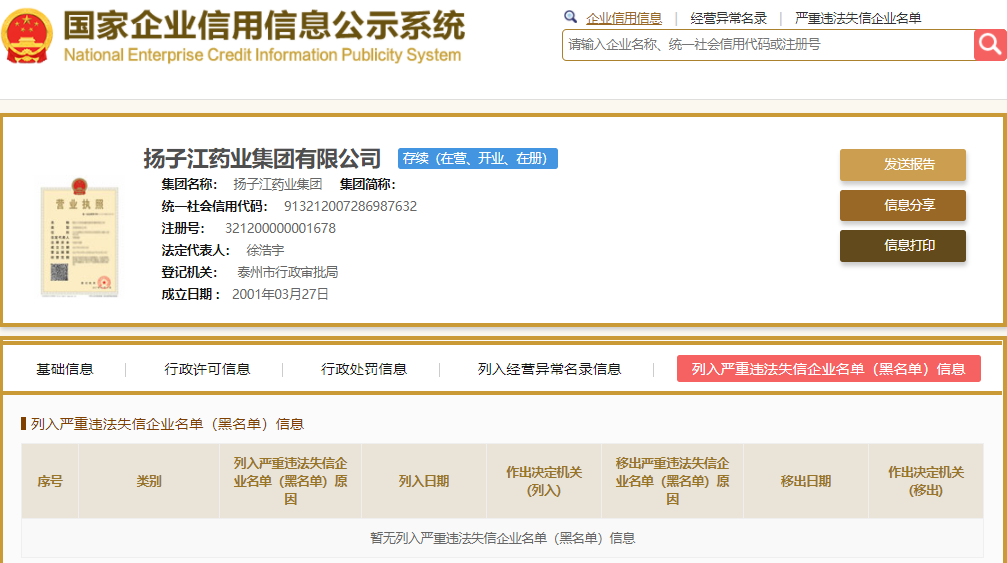Click the 信息打印 button
The height and width of the screenshot is (563, 1007).
click(x=902, y=246)
